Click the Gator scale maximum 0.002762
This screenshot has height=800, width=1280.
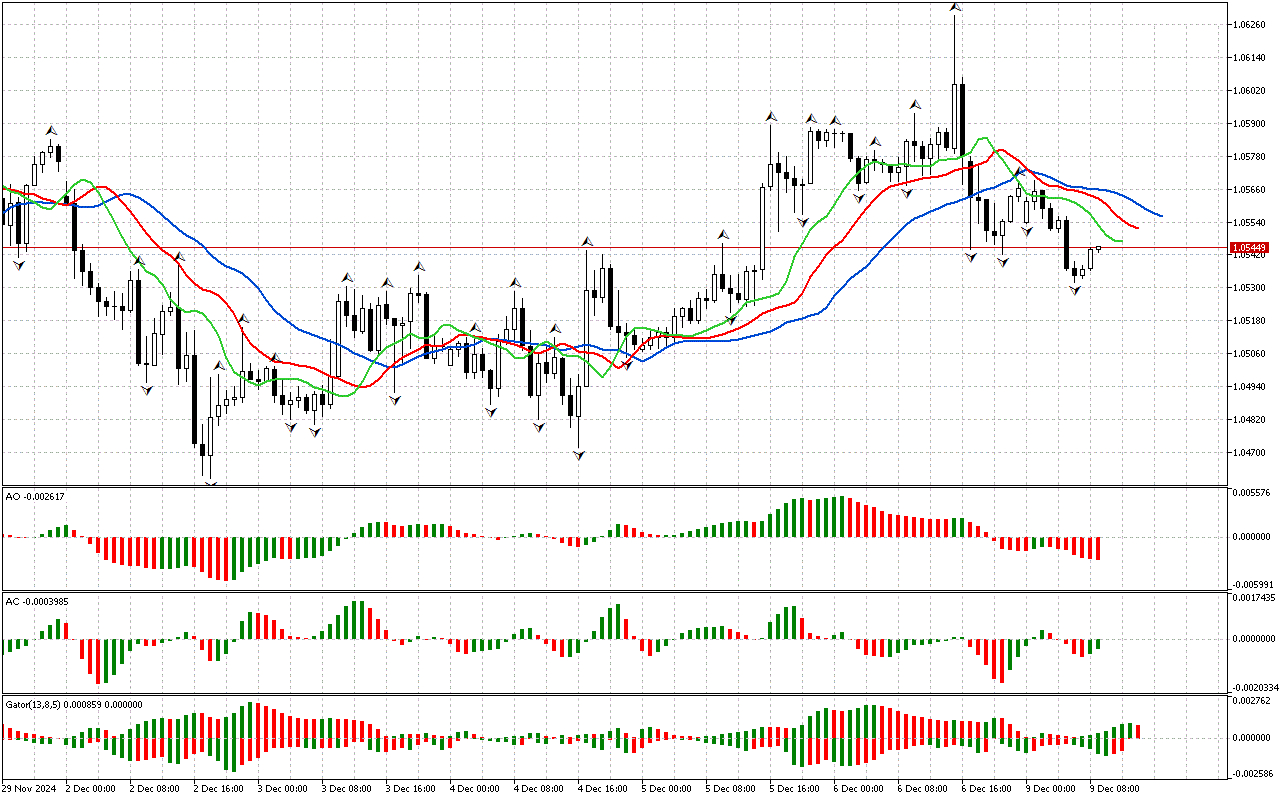coord(1251,701)
